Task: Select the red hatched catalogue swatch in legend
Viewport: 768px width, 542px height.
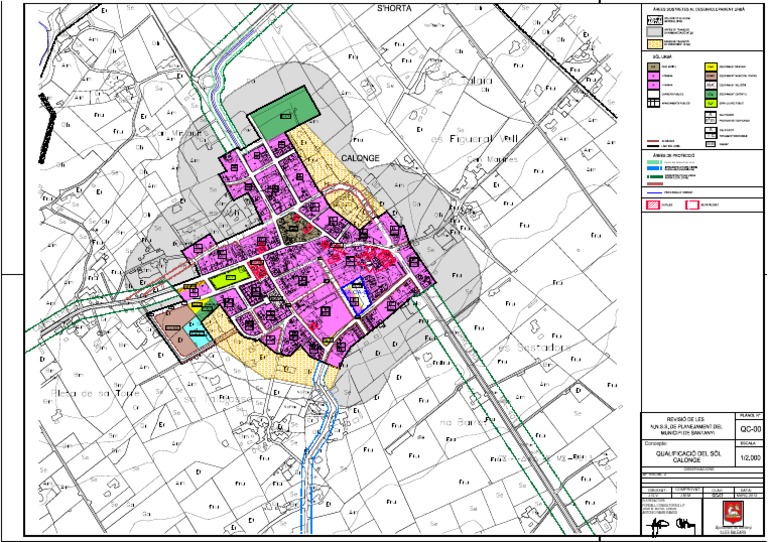Action: point(653,205)
